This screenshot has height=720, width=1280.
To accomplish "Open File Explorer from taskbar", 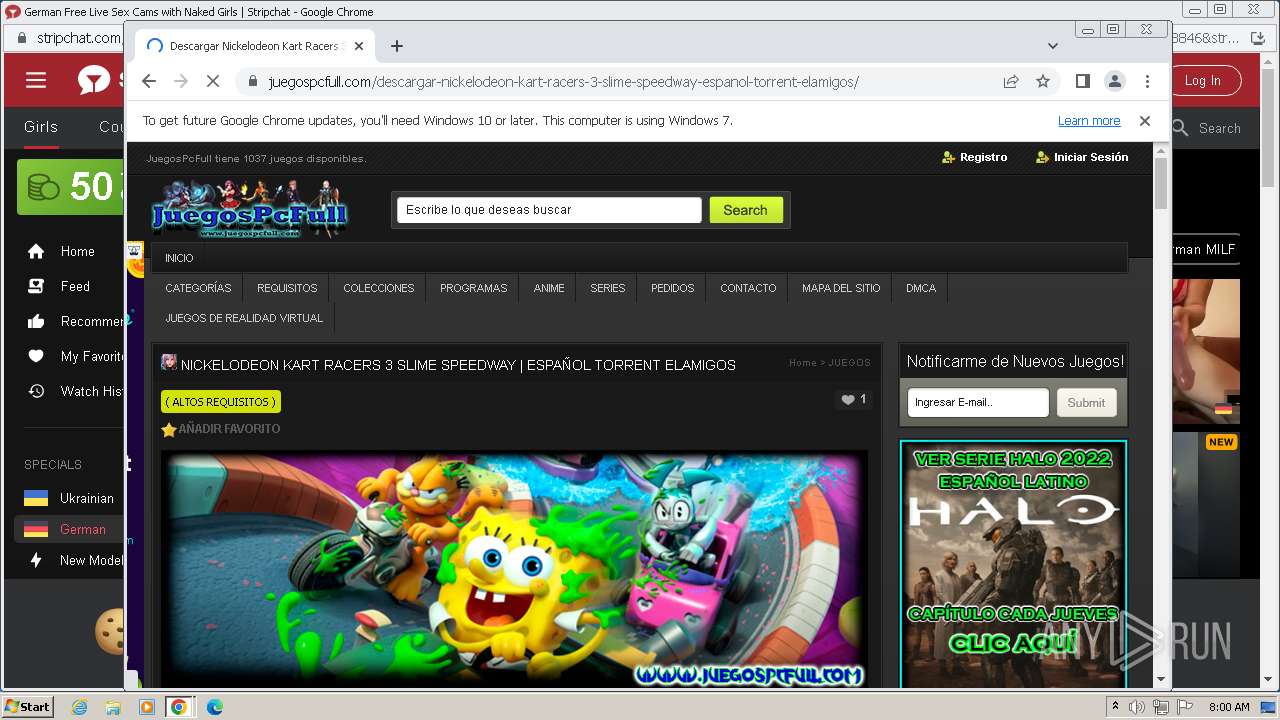I will [113, 707].
